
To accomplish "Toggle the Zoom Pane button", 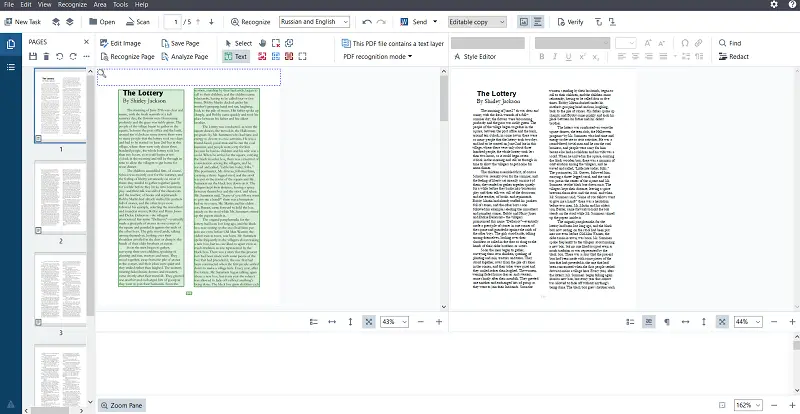I will [x=122, y=405].
